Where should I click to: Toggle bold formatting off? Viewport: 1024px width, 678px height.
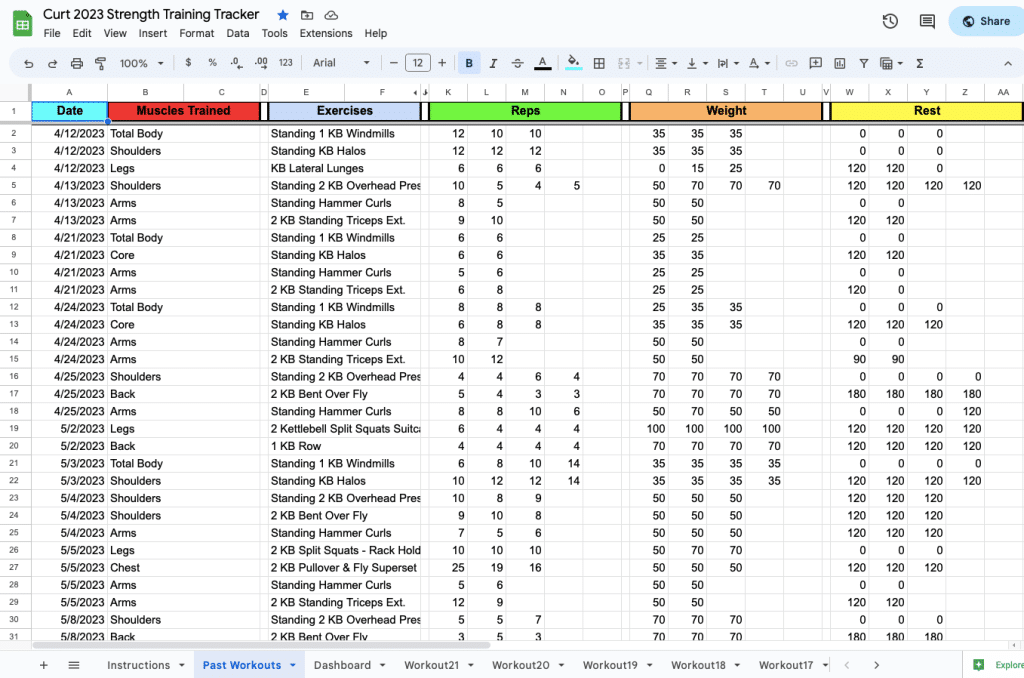click(469, 63)
